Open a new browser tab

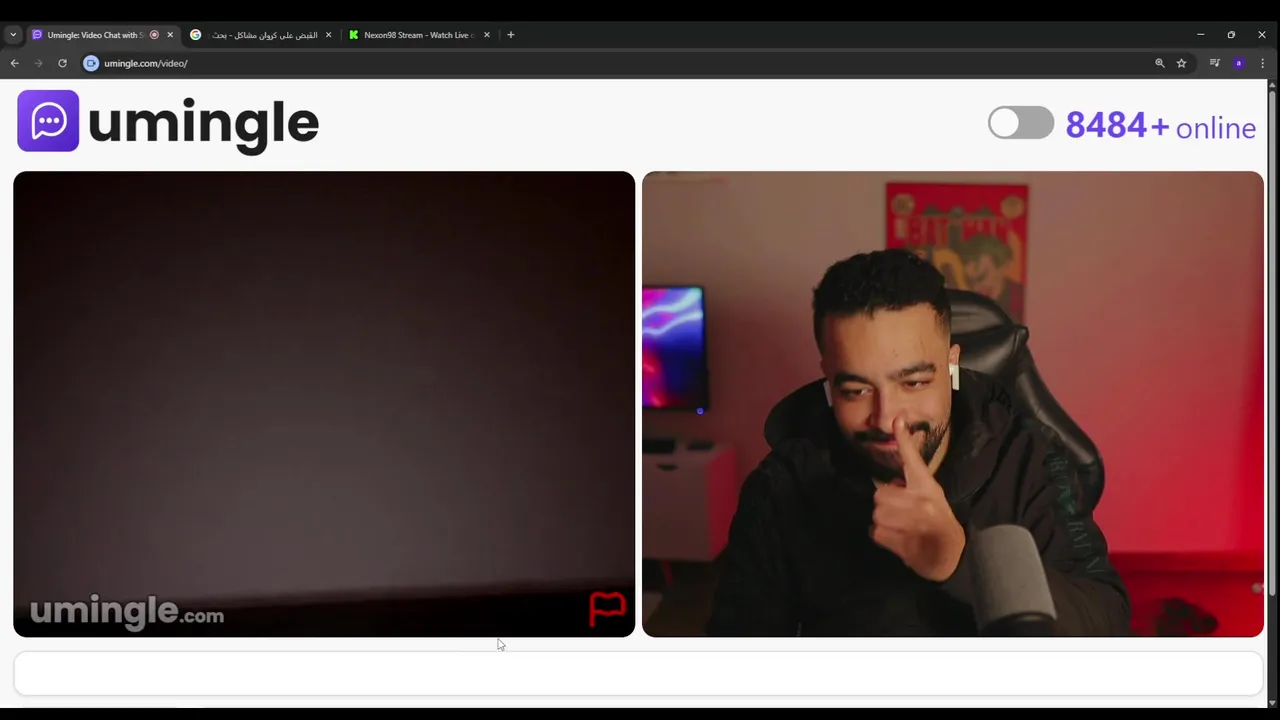[x=511, y=35]
